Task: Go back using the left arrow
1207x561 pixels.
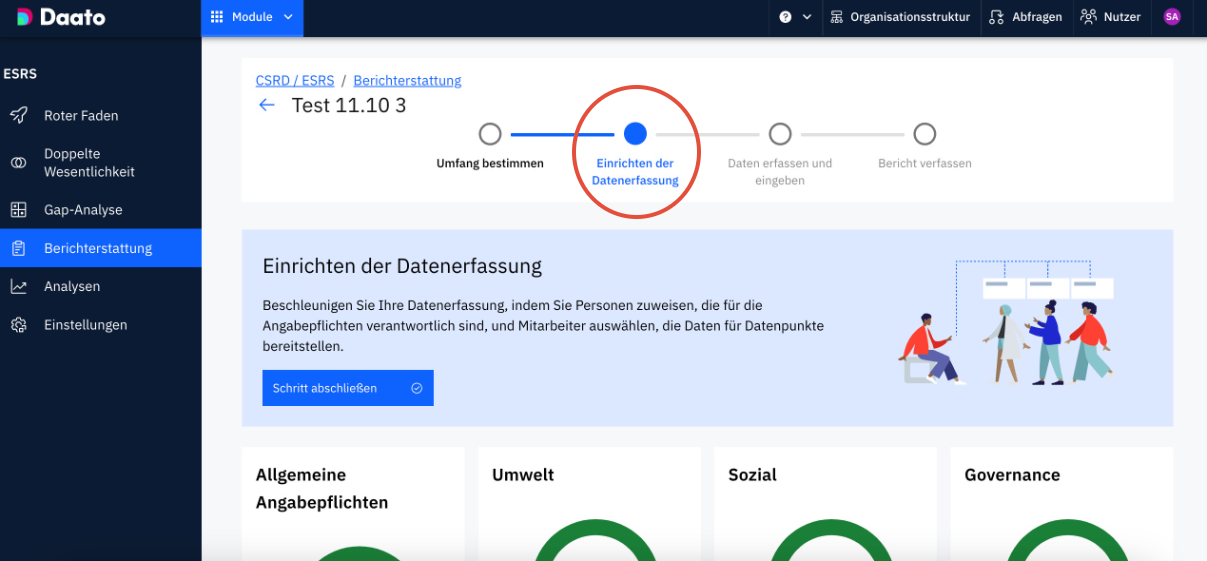Action: point(267,105)
